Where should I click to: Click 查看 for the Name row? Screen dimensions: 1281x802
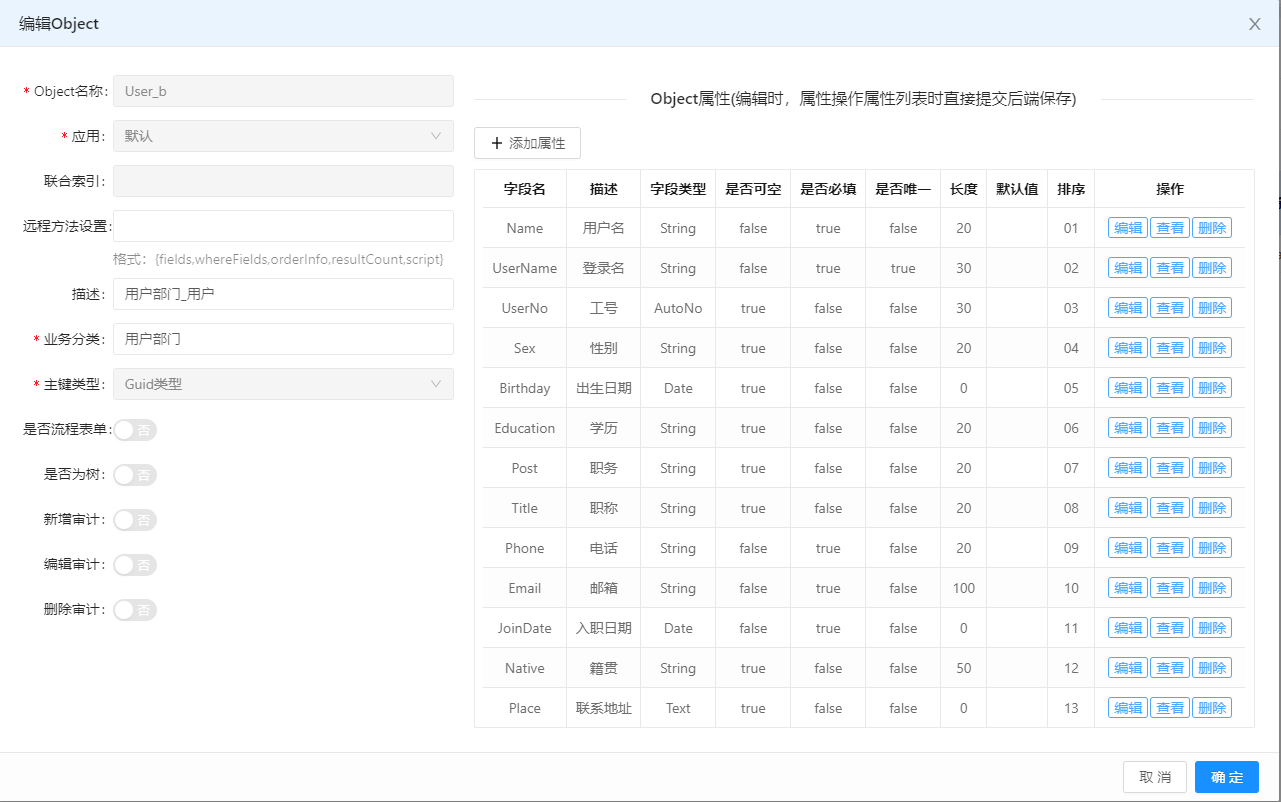point(1170,228)
